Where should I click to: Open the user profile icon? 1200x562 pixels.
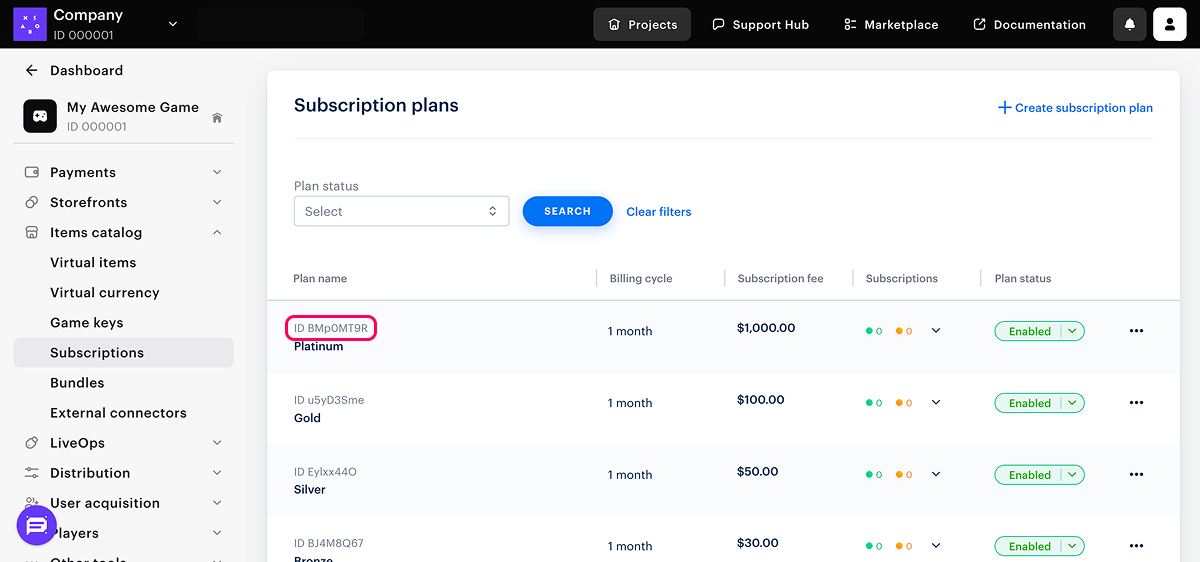click(1169, 24)
